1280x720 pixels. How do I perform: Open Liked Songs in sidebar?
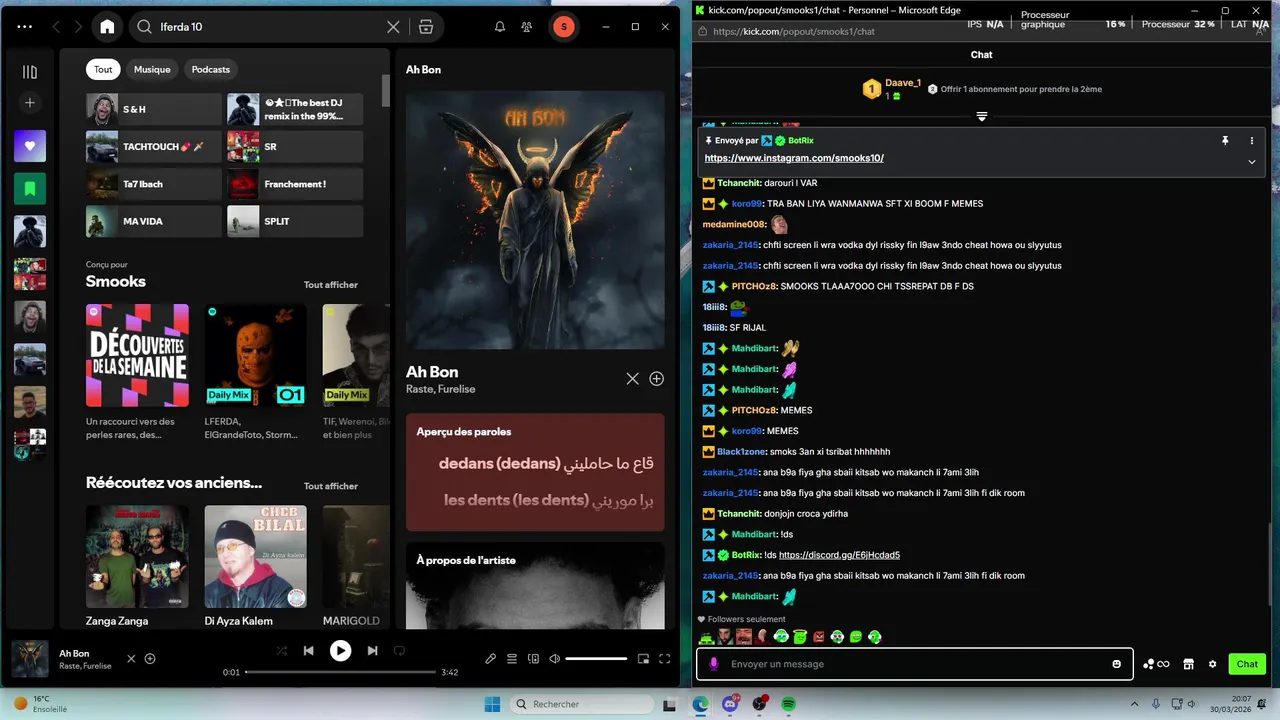[x=30, y=146]
